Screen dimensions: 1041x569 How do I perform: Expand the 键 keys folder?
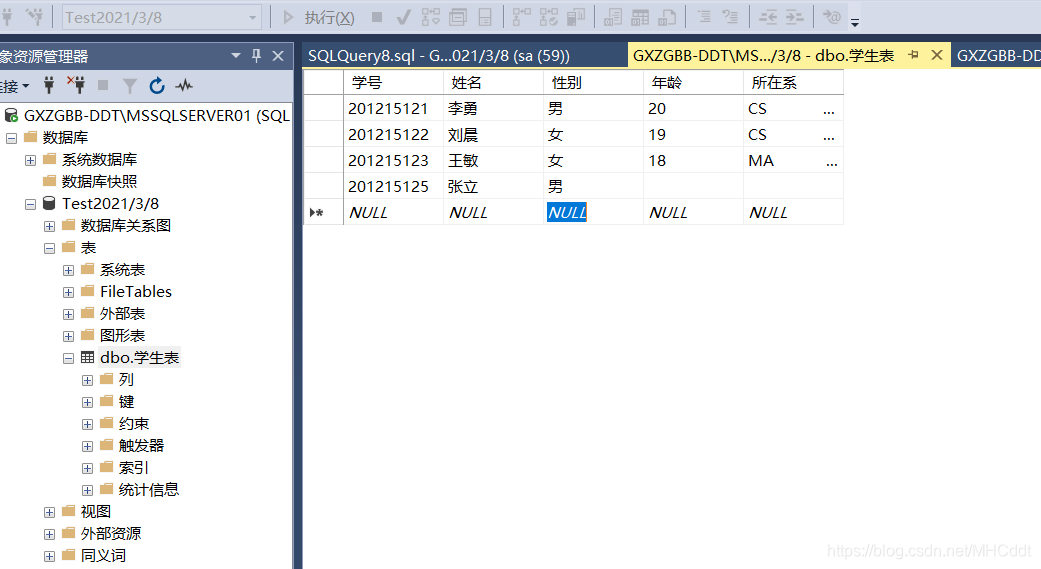pos(88,402)
